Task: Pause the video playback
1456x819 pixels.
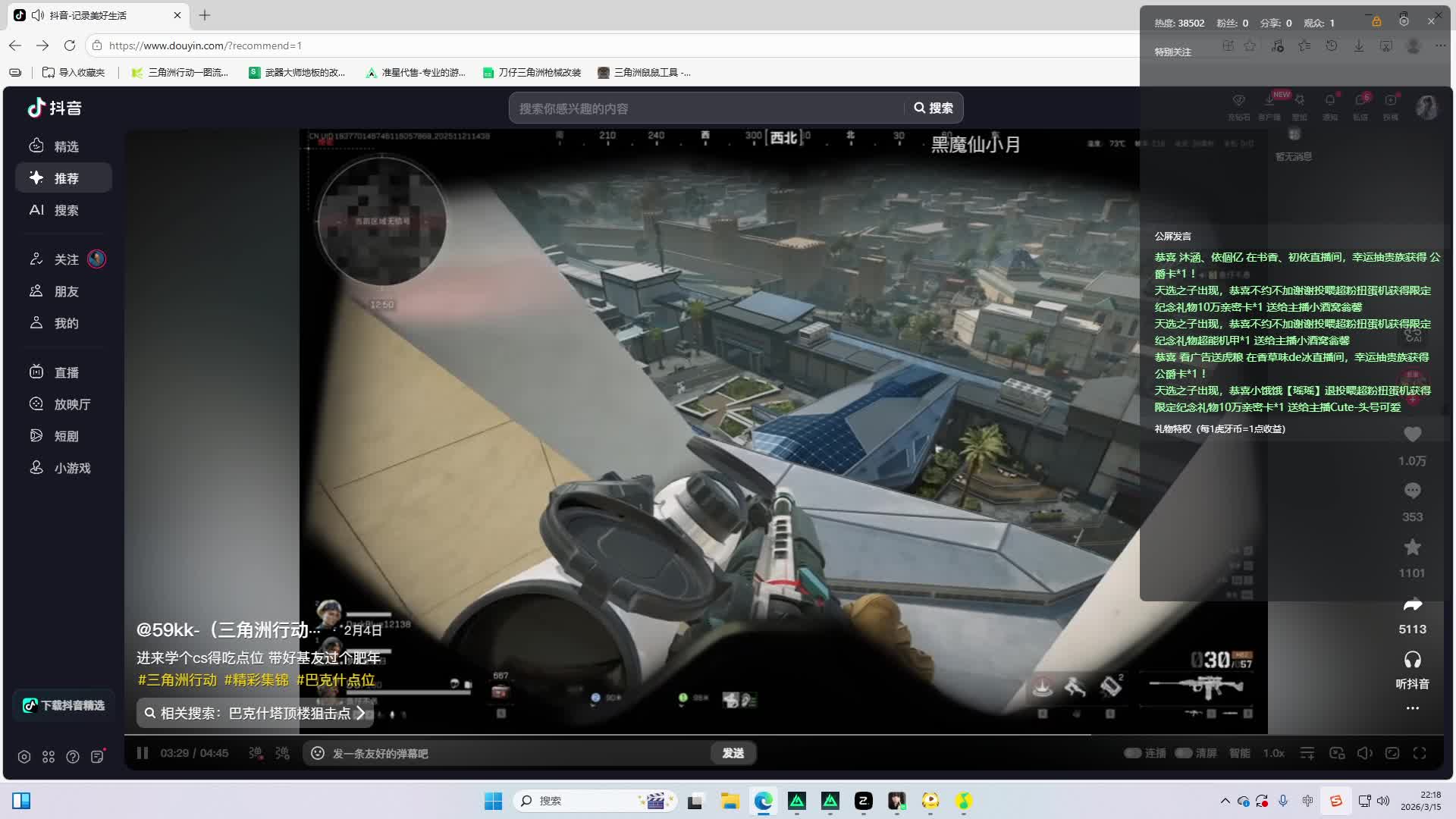Action: tap(142, 753)
